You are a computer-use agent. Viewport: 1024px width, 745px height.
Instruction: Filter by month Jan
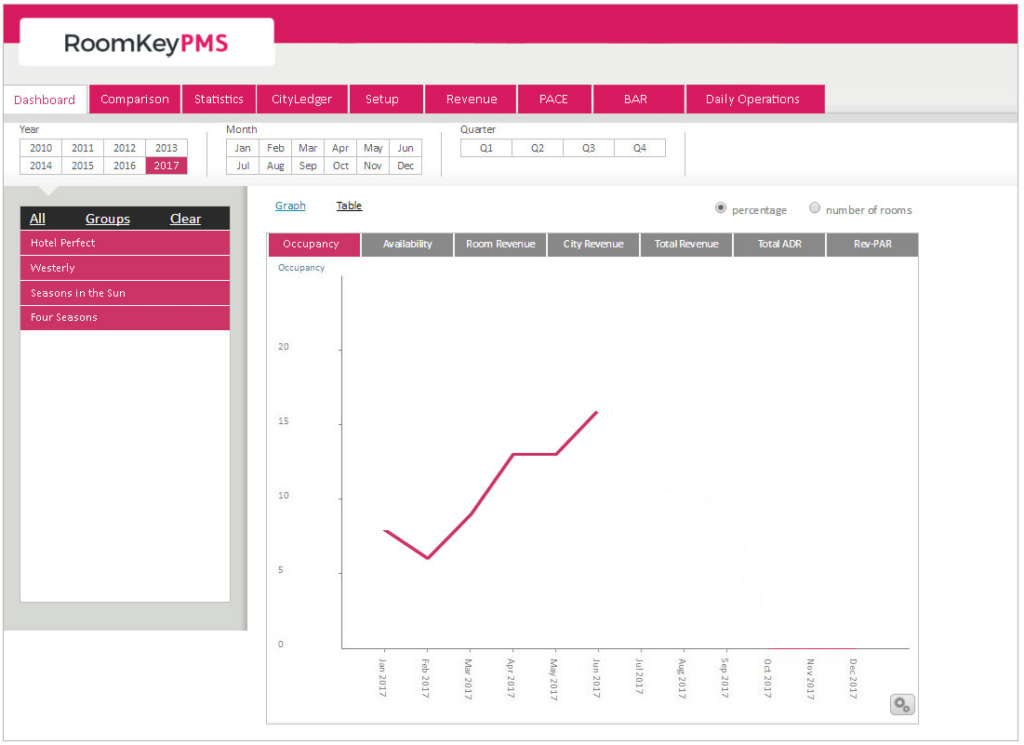pyautogui.click(x=243, y=148)
